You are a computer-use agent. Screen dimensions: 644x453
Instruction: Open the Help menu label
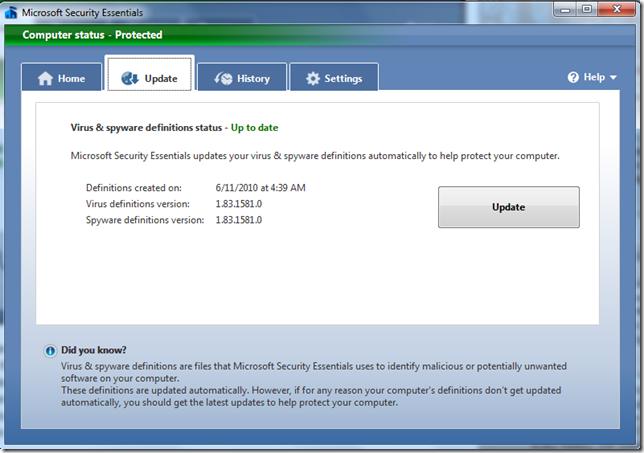[594, 77]
